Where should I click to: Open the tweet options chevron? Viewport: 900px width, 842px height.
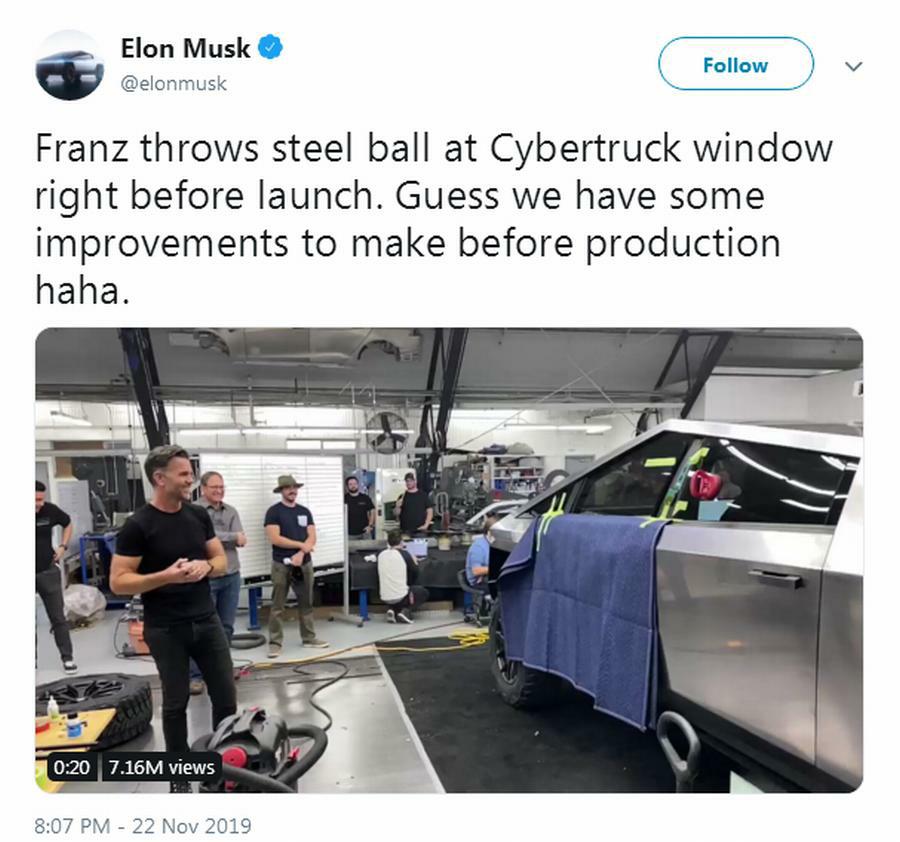pos(854,66)
